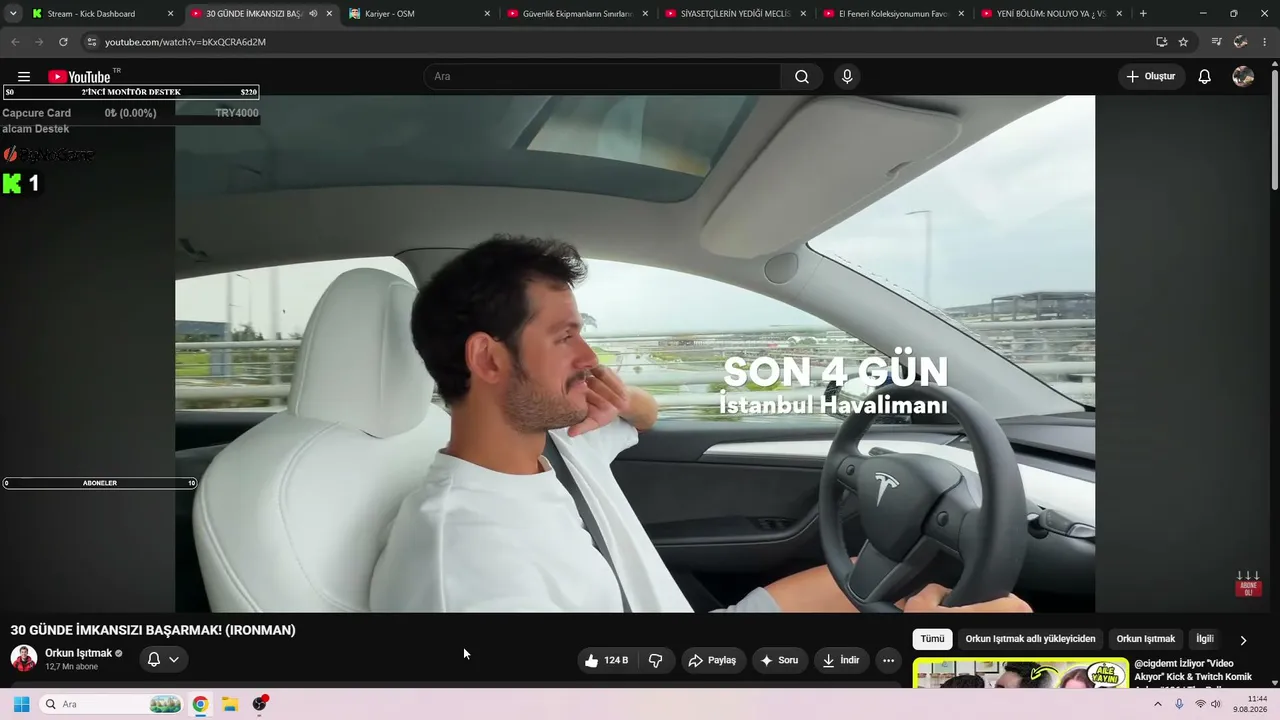
Task: Open the Chrome three-dot menu
Action: 1265,42
